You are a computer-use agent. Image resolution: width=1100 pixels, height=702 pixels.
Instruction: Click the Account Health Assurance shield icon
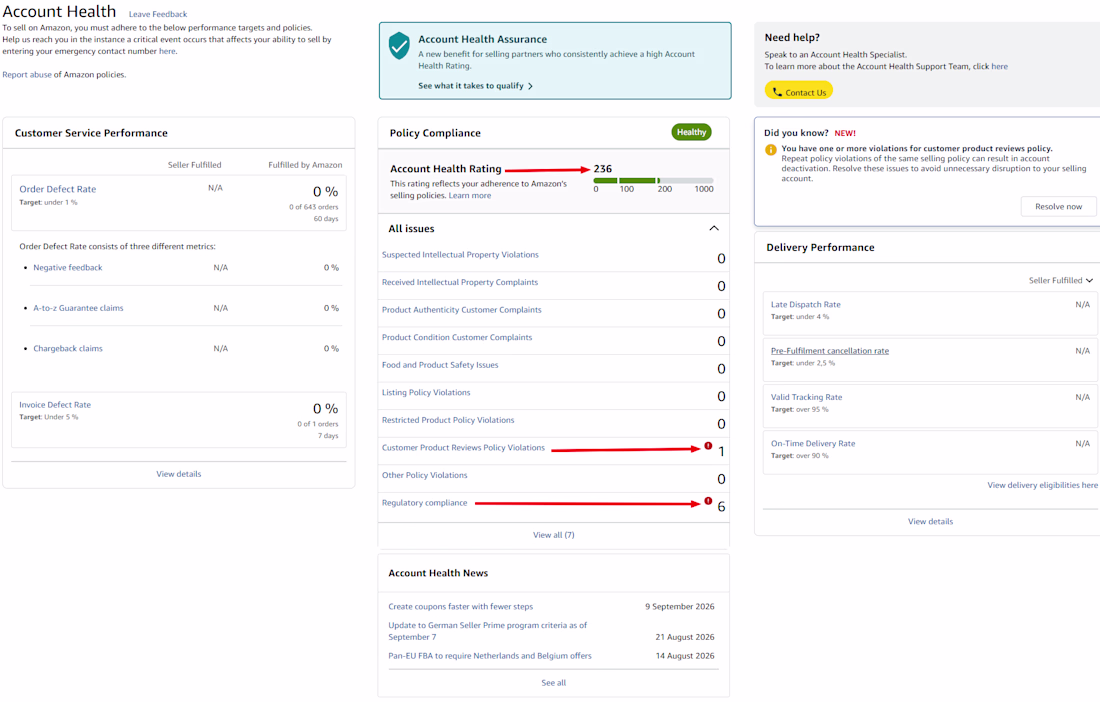tap(399, 46)
